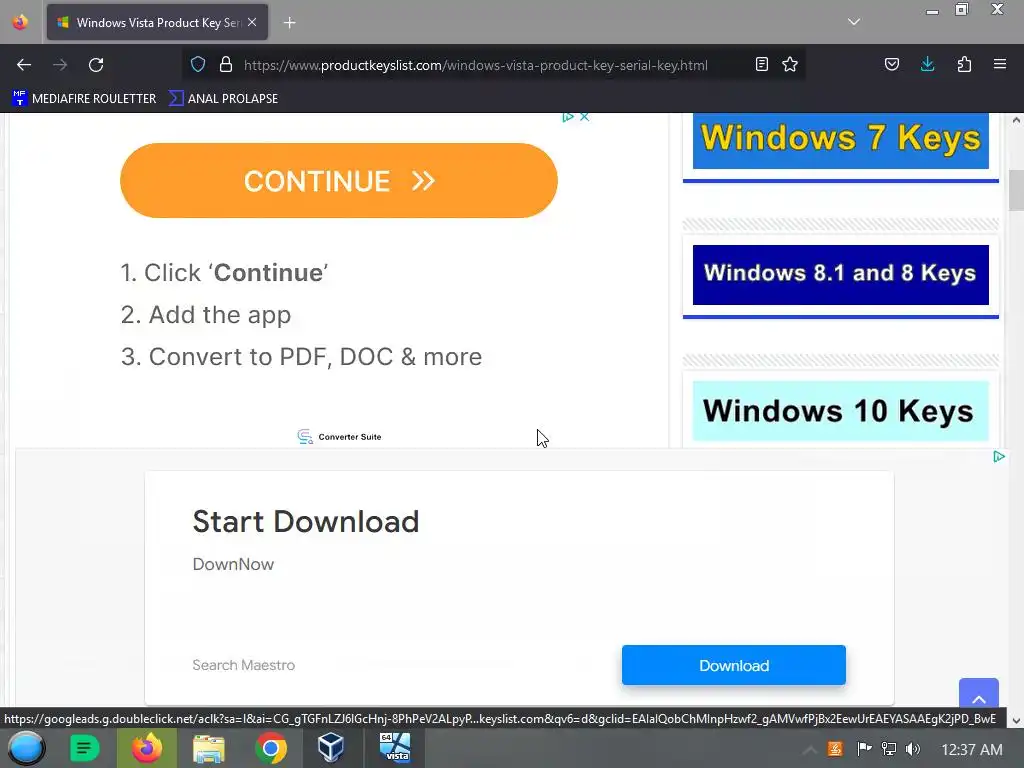Click the 'Convert to PDF, DOC & more' text
Image resolution: width=1024 pixels, height=768 pixels.
click(315, 357)
